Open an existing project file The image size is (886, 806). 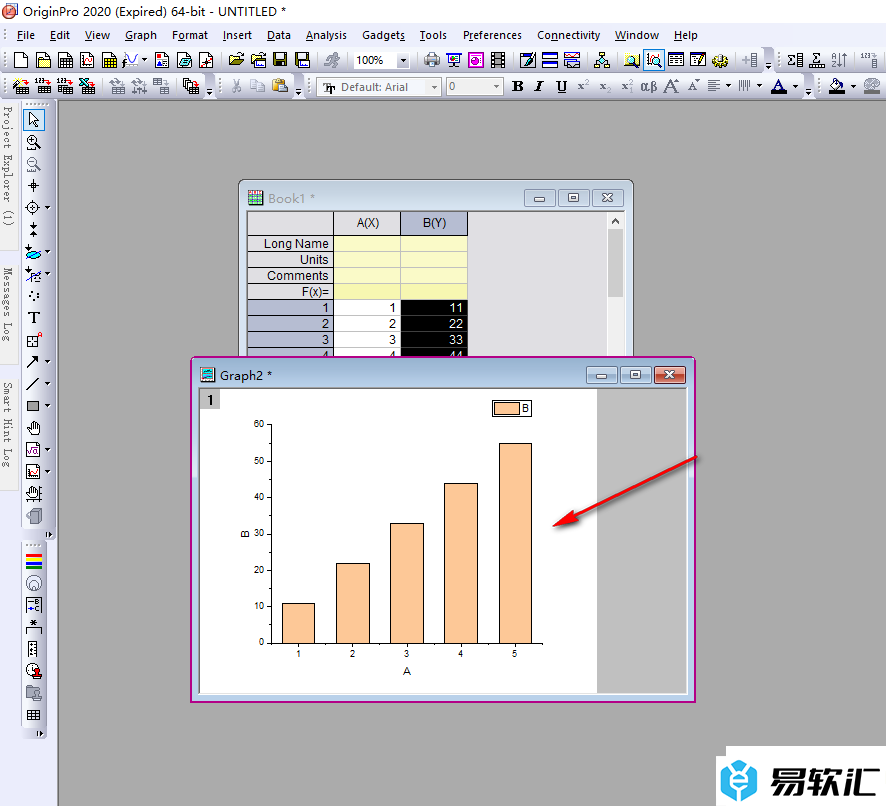pos(236,60)
